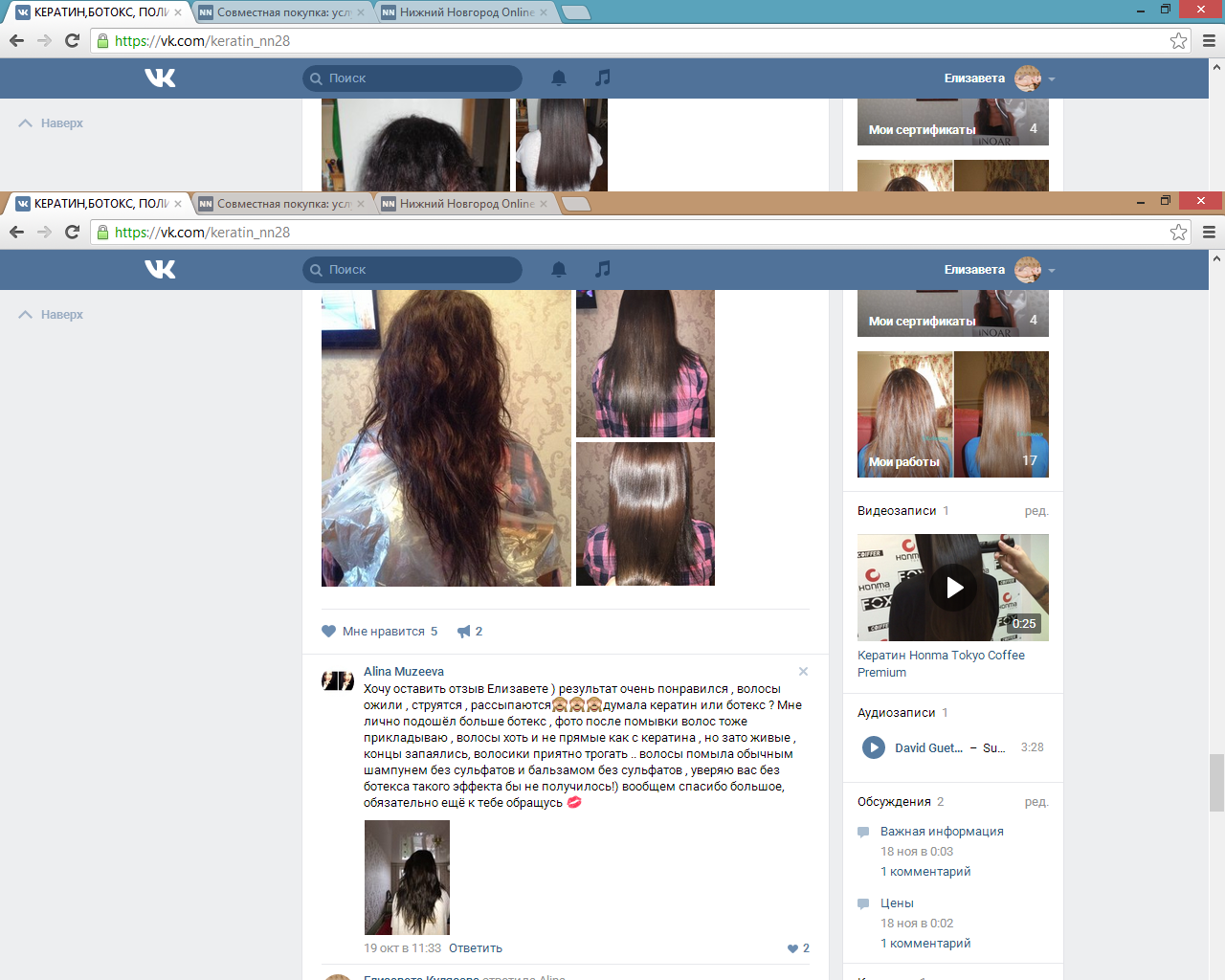Click the address bar in the front window
The width and height of the screenshot is (1225, 980).
click(639, 233)
